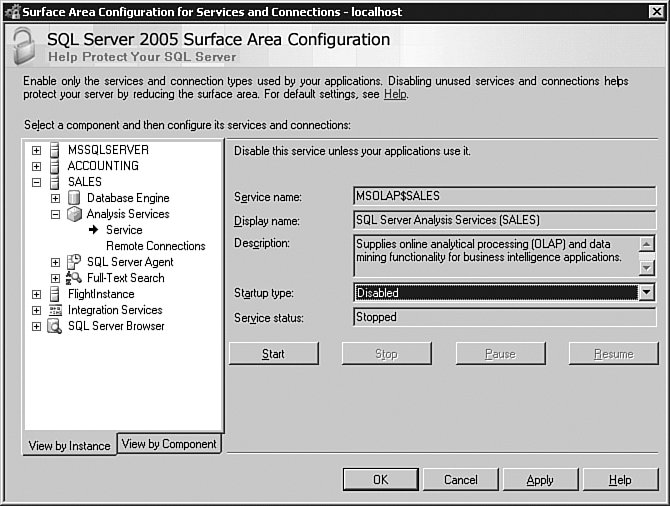Click the SQL Server Browser magnifier icon
This screenshot has width=670, height=506.
(x=55, y=326)
